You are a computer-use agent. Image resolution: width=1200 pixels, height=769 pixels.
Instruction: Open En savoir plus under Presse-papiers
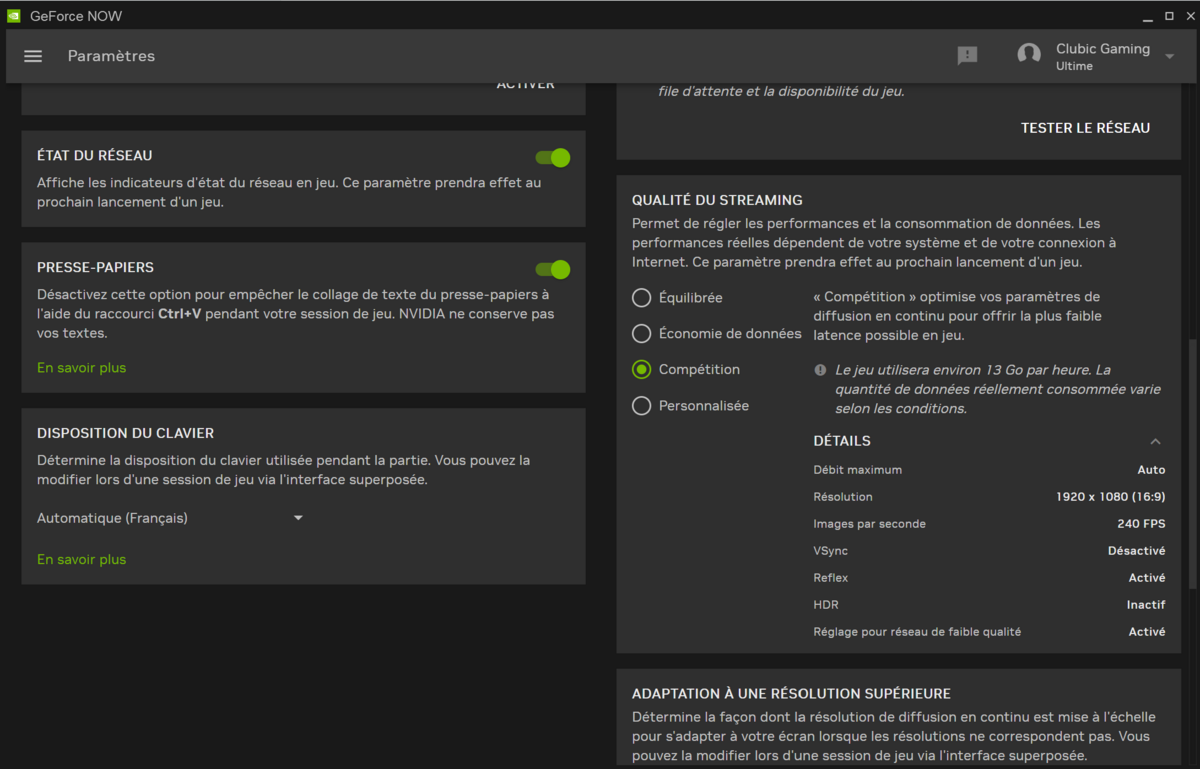82,368
